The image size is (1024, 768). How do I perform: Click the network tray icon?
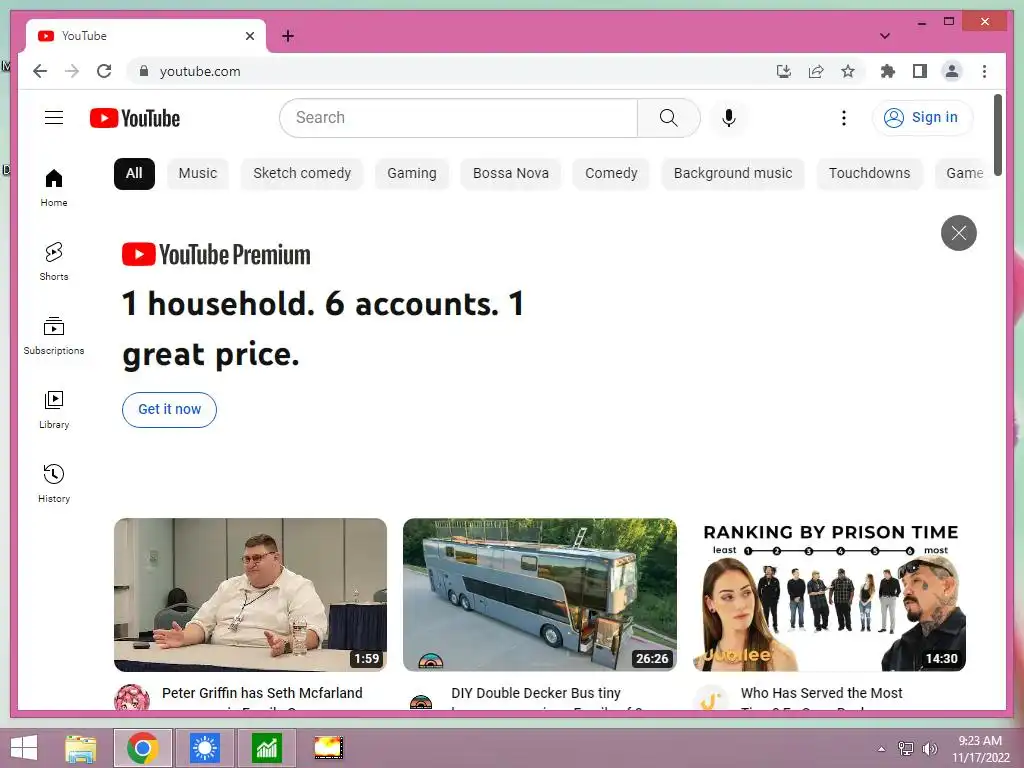[x=906, y=749]
